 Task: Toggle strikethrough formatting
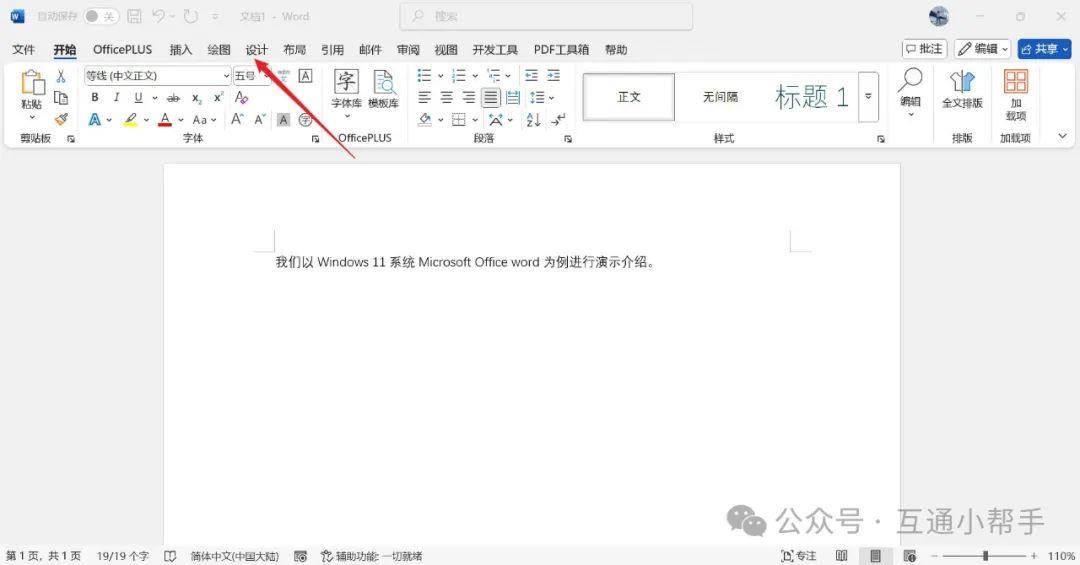(x=174, y=98)
